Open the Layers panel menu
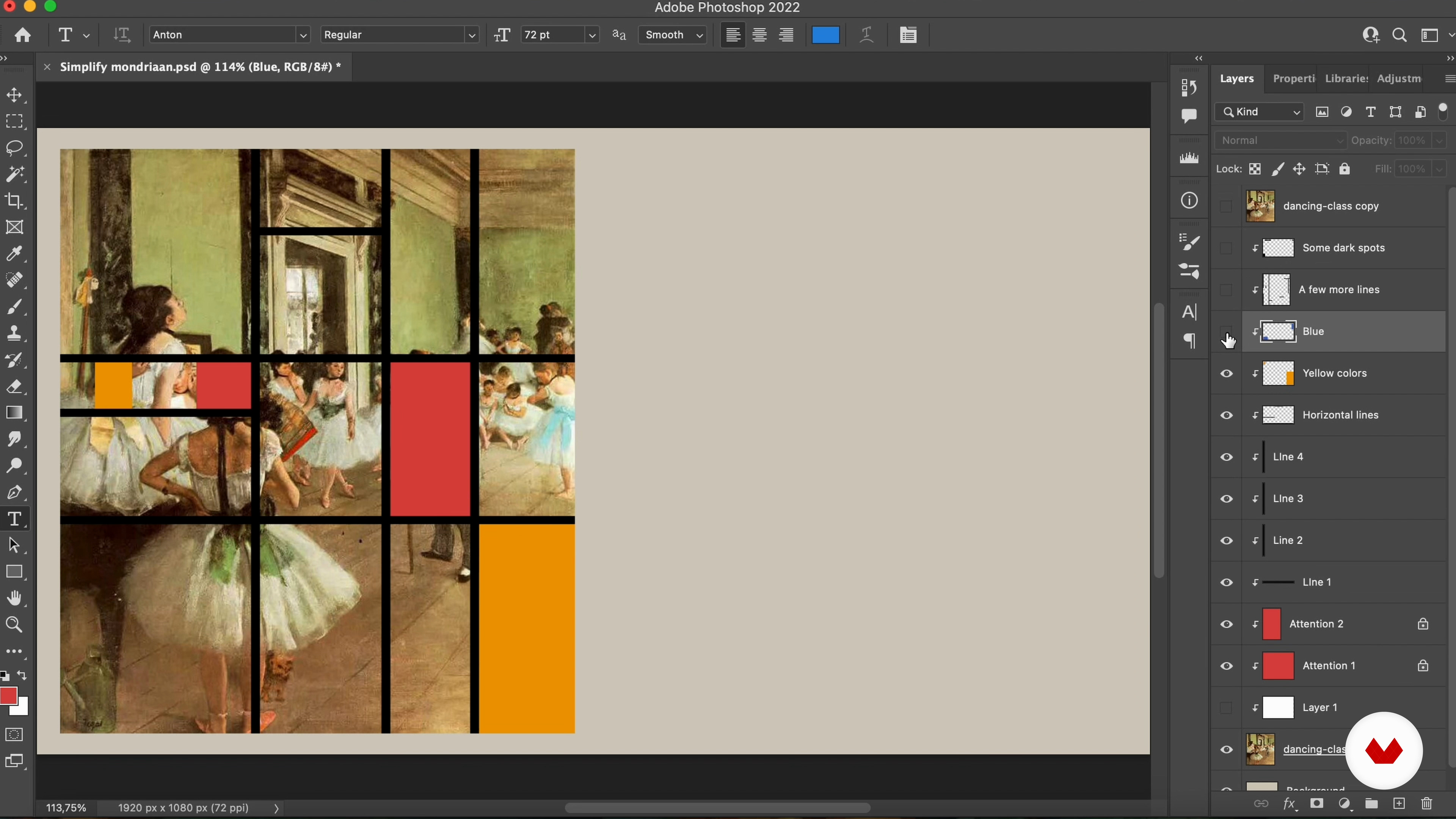Viewport: 1456px width, 819px height. 1449,79
